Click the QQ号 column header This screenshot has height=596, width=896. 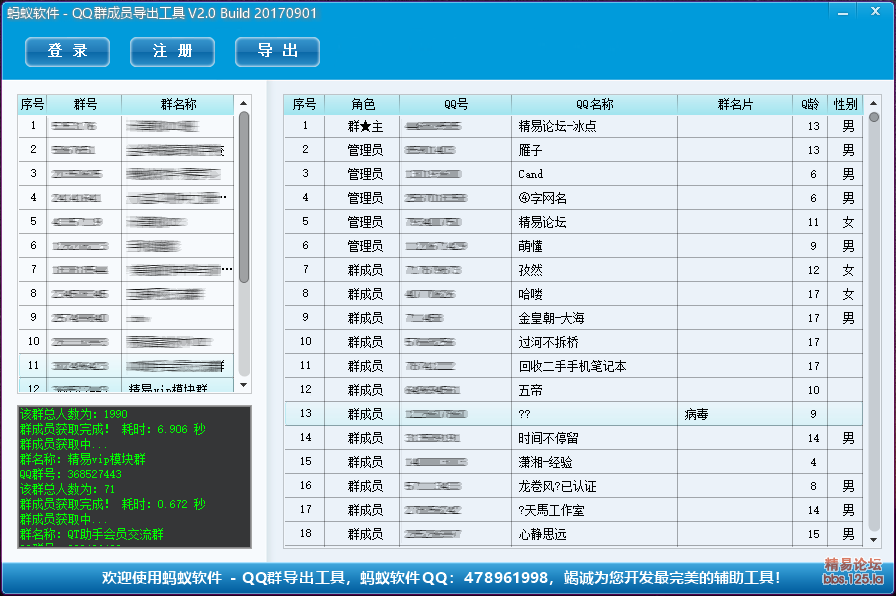coord(455,104)
